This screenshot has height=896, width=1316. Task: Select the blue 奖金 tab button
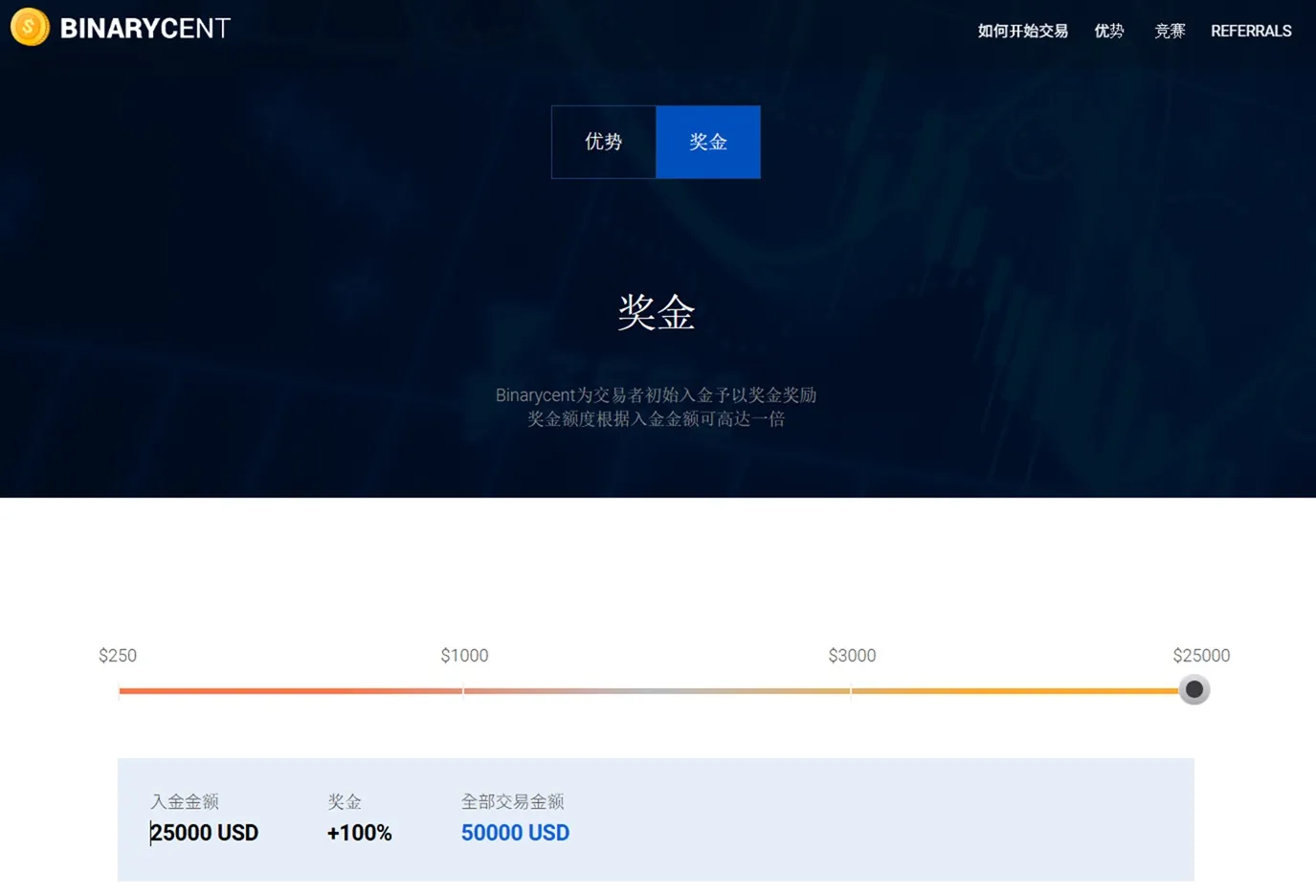(708, 142)
